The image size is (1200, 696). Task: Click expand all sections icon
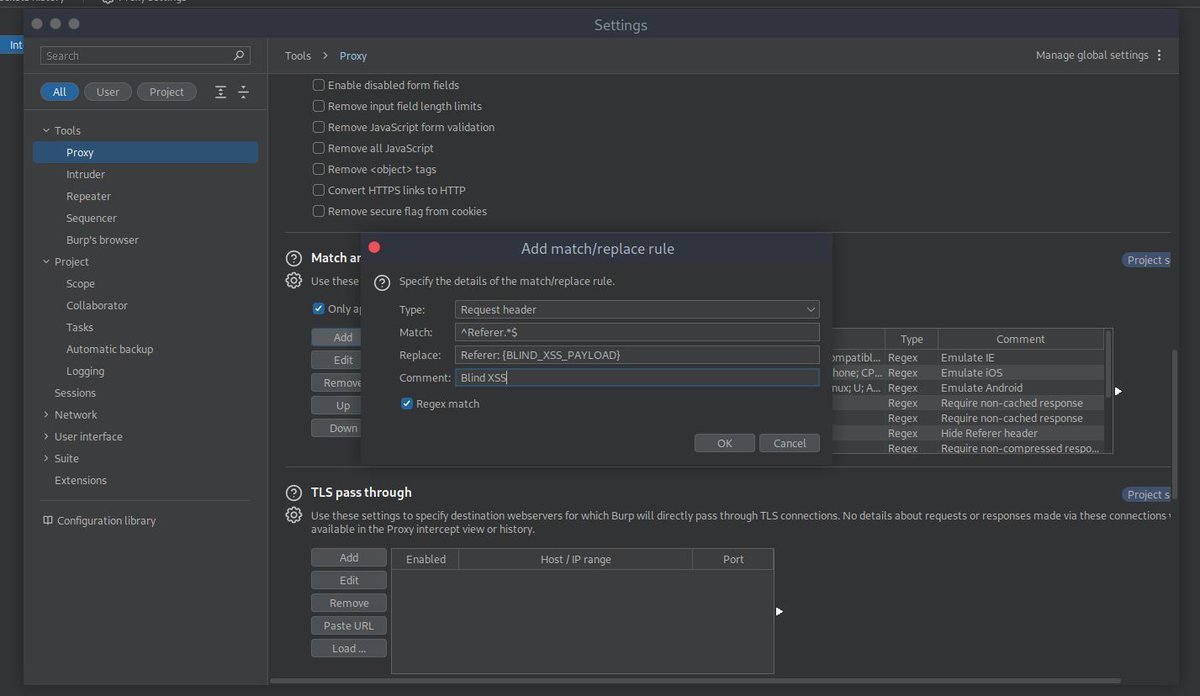click(221, 92)
